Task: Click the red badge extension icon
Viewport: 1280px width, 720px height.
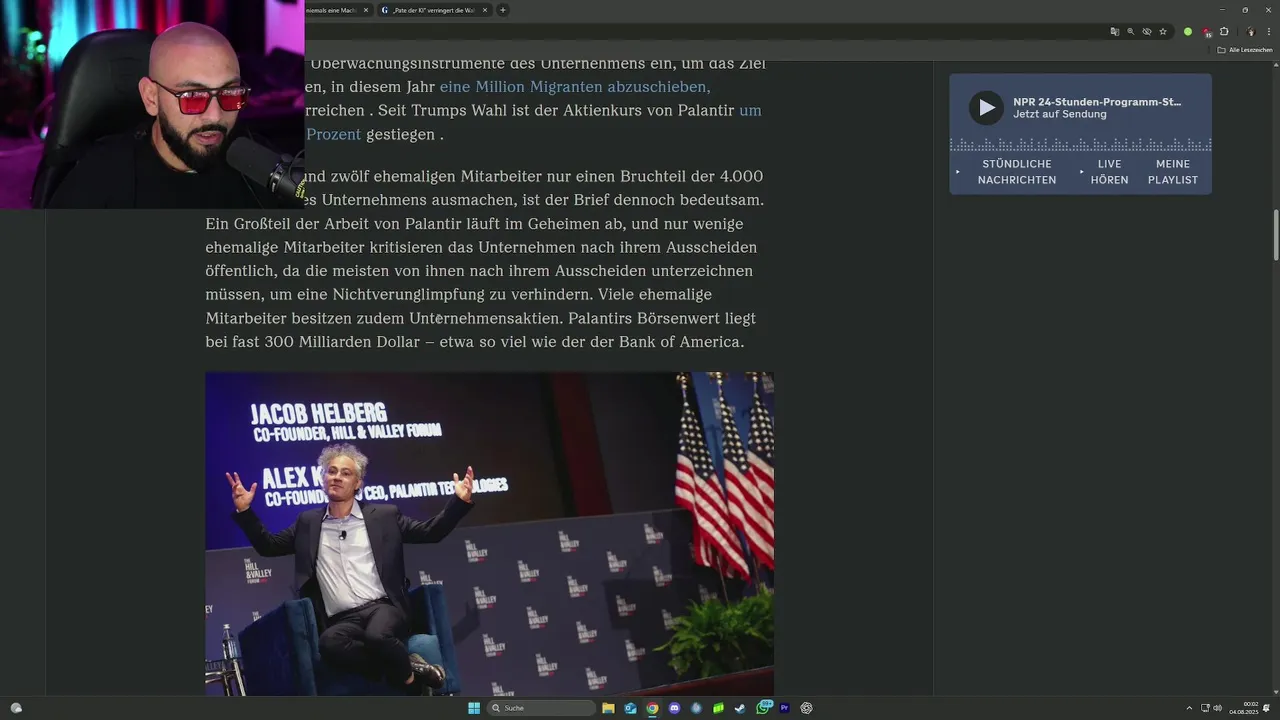Action: [x=1207, y=32]
